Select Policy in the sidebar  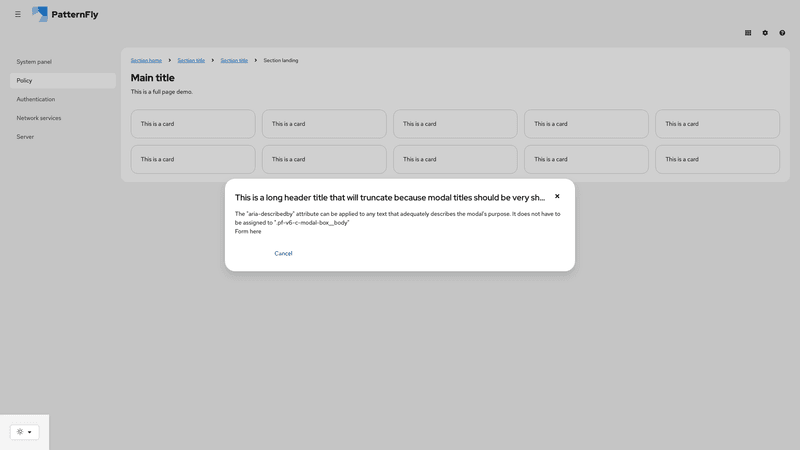63,81
